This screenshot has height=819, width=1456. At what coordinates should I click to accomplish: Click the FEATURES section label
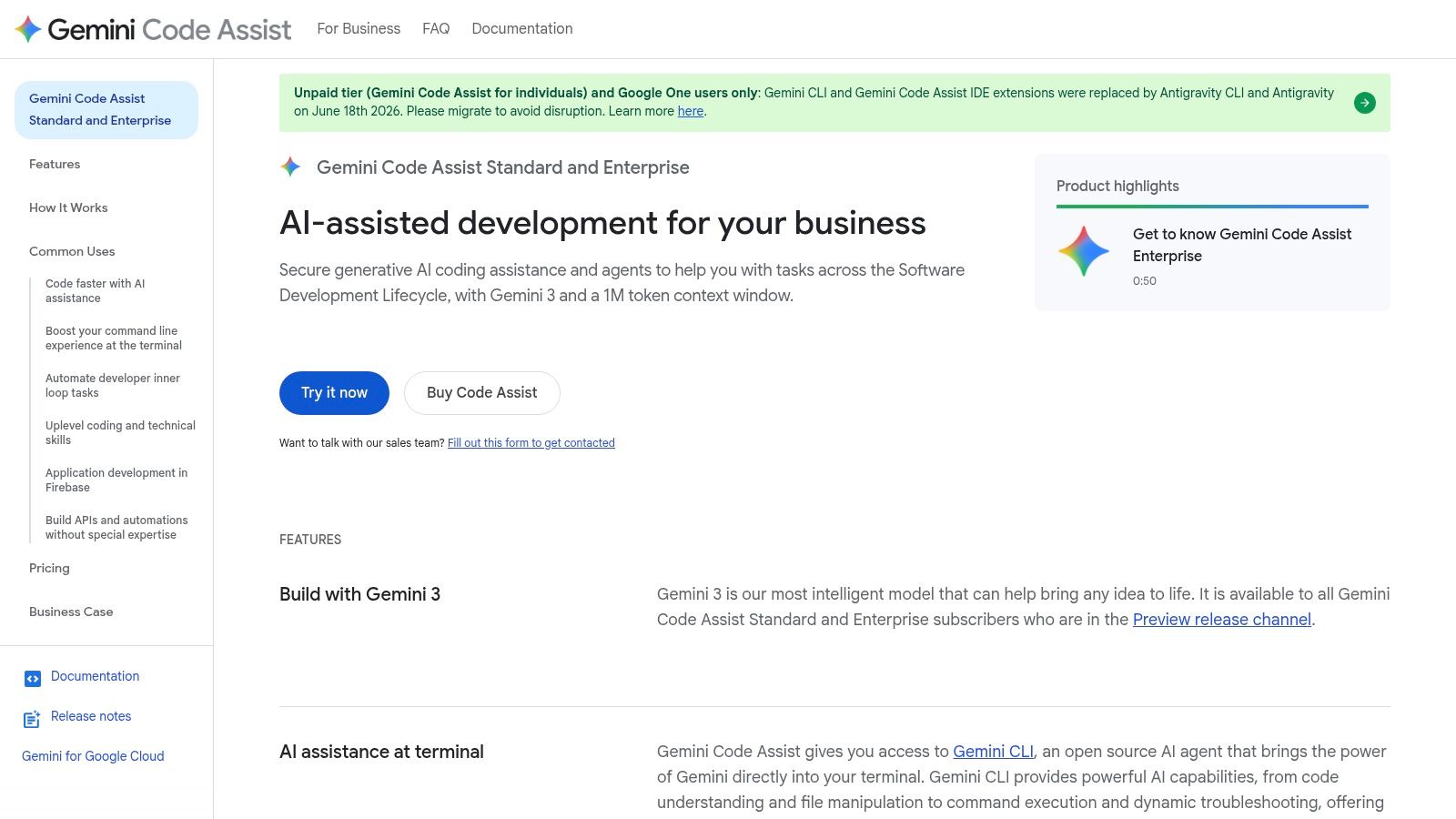coord(310,540)
